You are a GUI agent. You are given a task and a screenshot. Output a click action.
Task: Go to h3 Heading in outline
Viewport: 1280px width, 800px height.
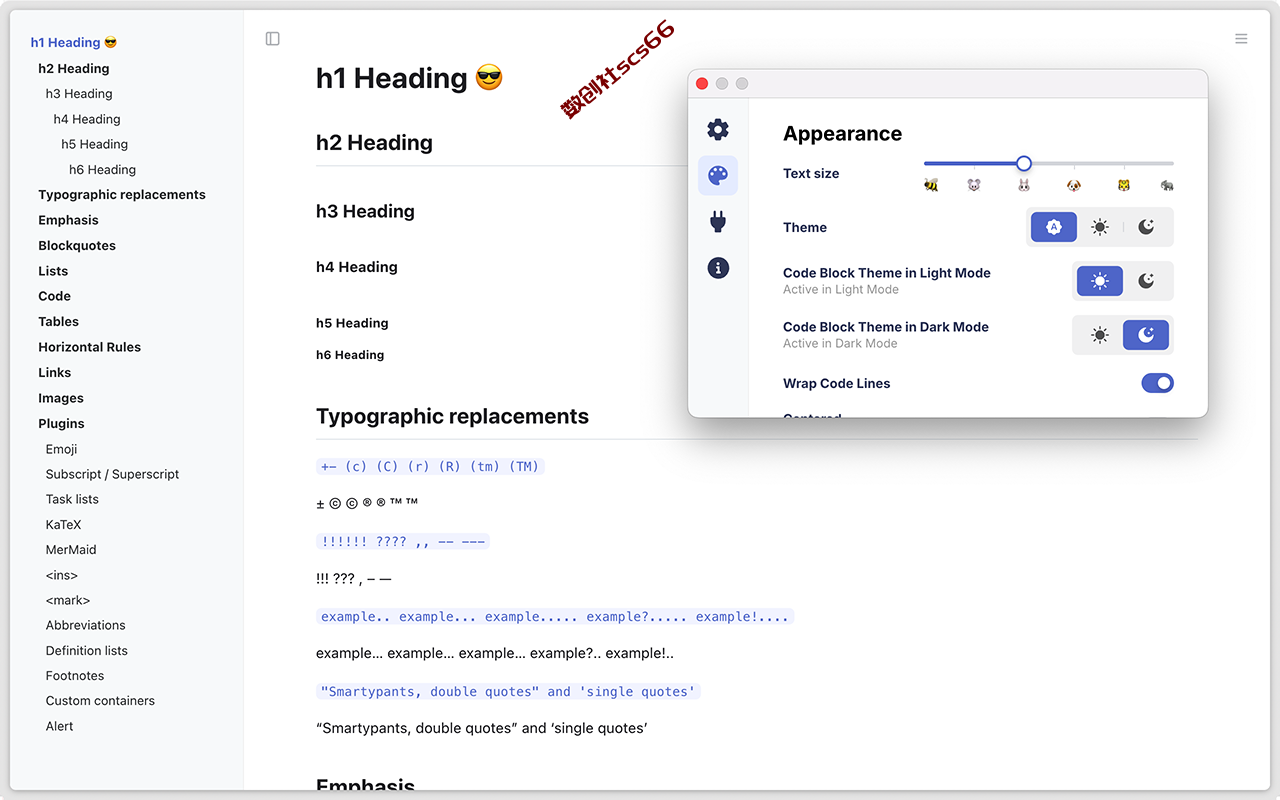tap(79, 94)
